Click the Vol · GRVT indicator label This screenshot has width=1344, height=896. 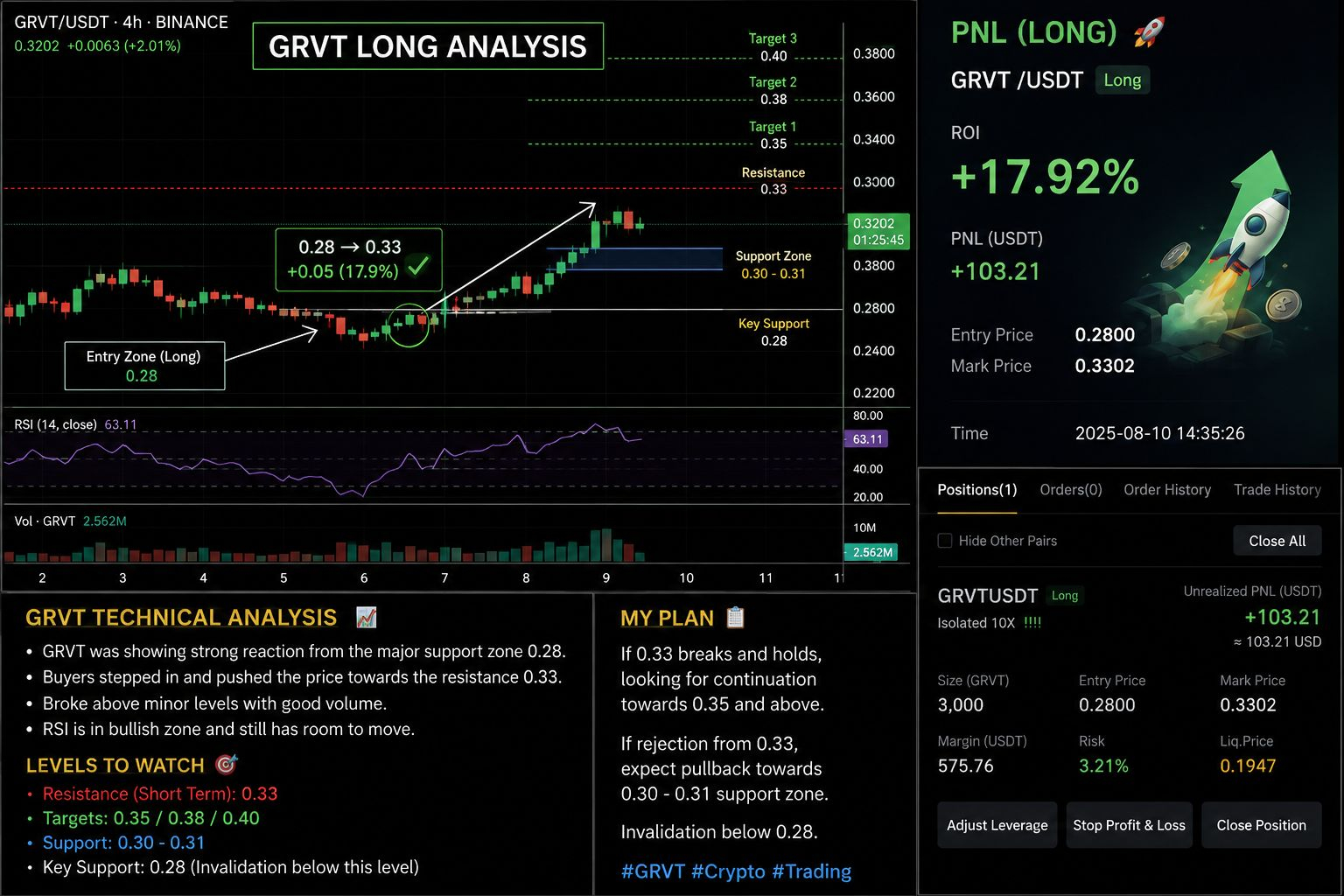pos(45,521)
